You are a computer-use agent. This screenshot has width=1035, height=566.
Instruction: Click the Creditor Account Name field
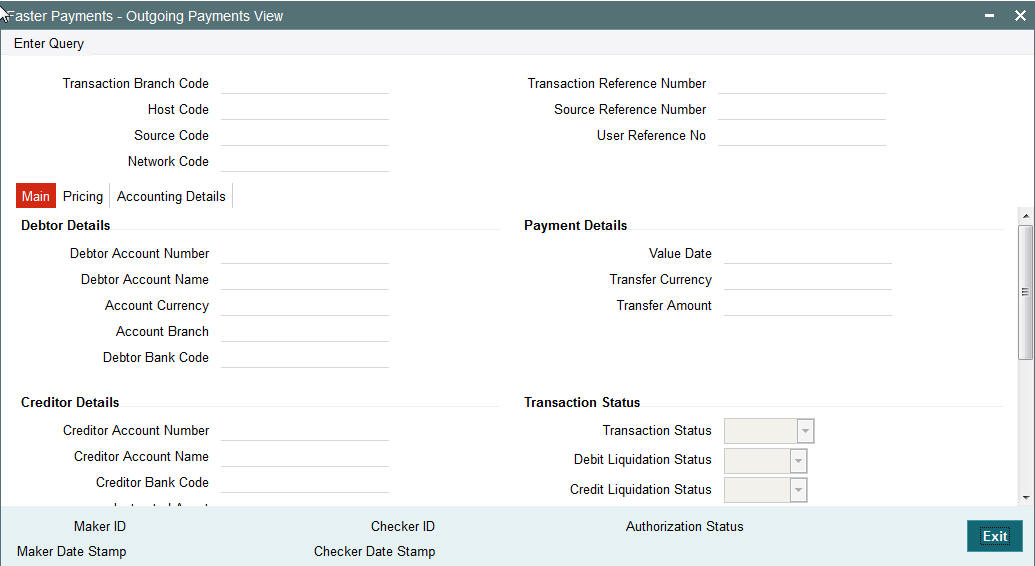tap(305, 456)
